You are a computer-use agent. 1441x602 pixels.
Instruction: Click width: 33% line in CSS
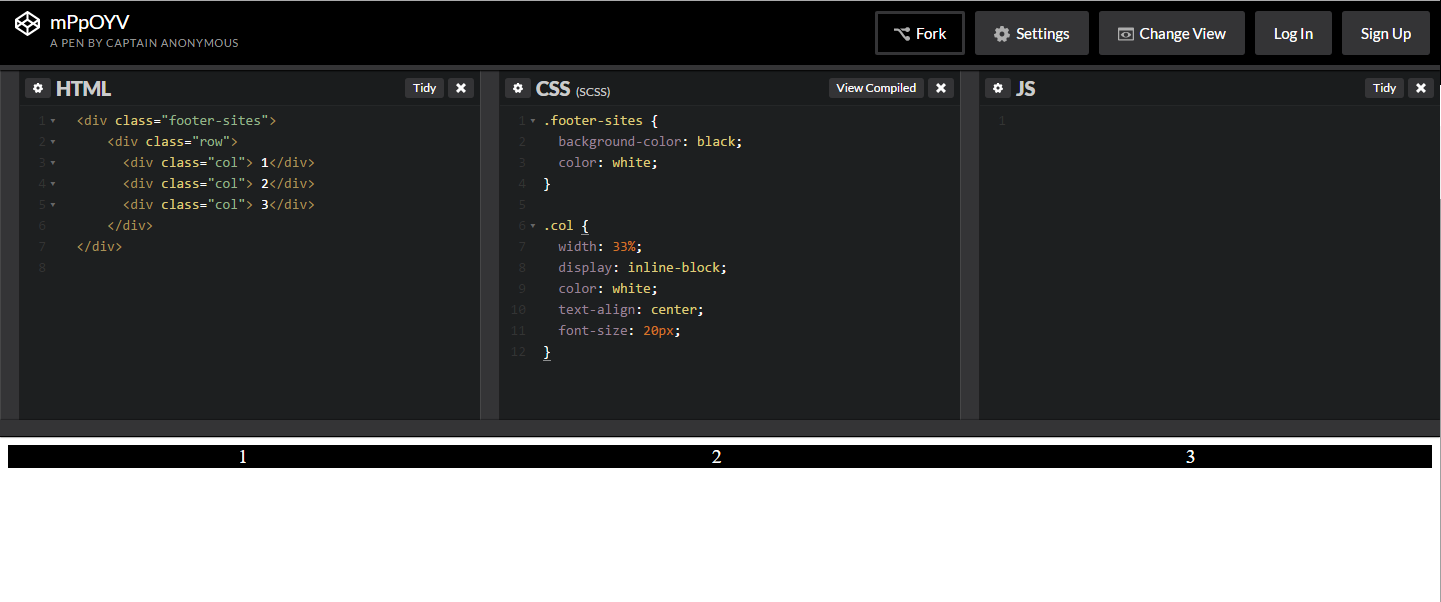click(599, 246)
